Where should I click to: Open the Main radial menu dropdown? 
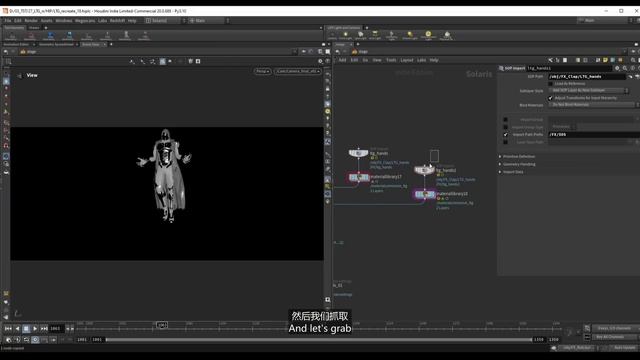click(x=208, y=20)
